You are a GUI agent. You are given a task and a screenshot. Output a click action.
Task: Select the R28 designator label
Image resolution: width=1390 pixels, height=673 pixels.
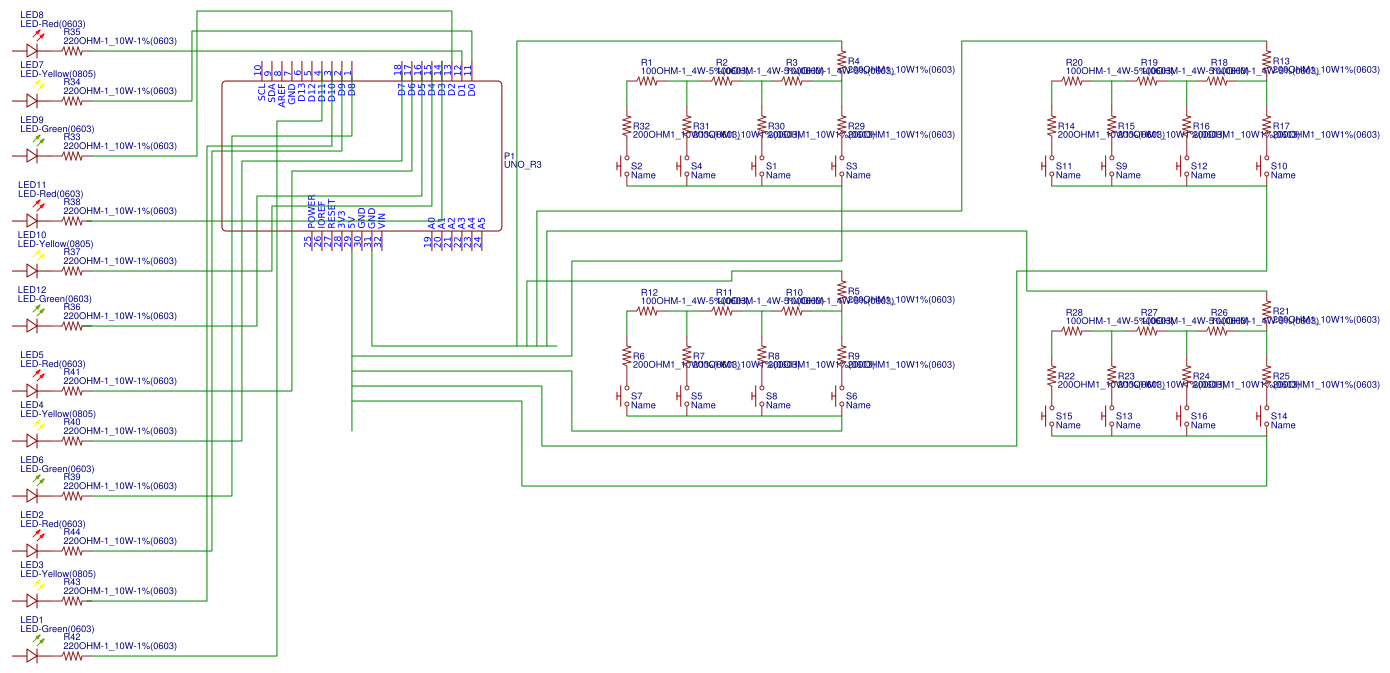pyautogui.click(x=1075, y=312)
